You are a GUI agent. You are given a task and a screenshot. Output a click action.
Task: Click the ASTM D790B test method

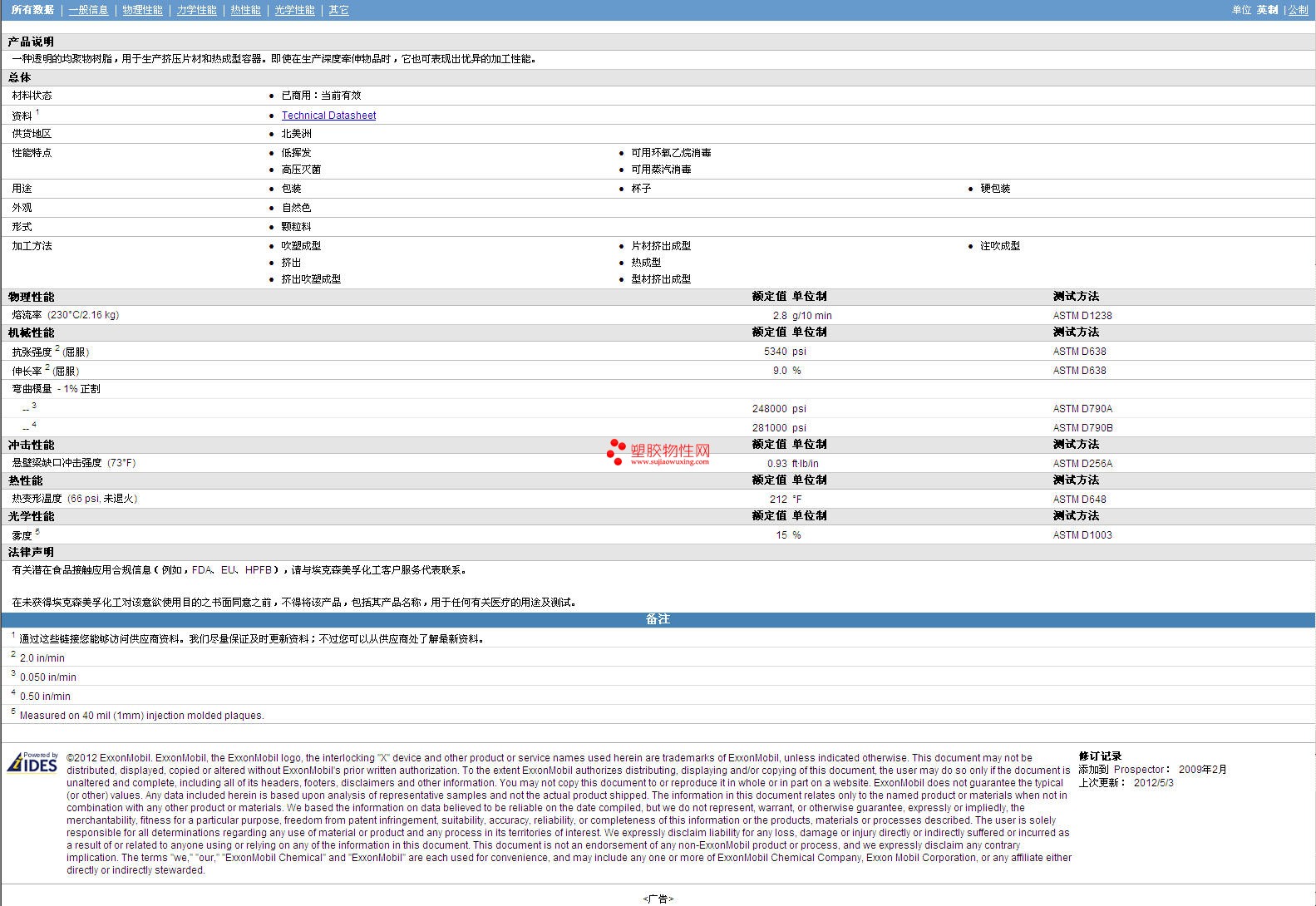(1082, 428)
